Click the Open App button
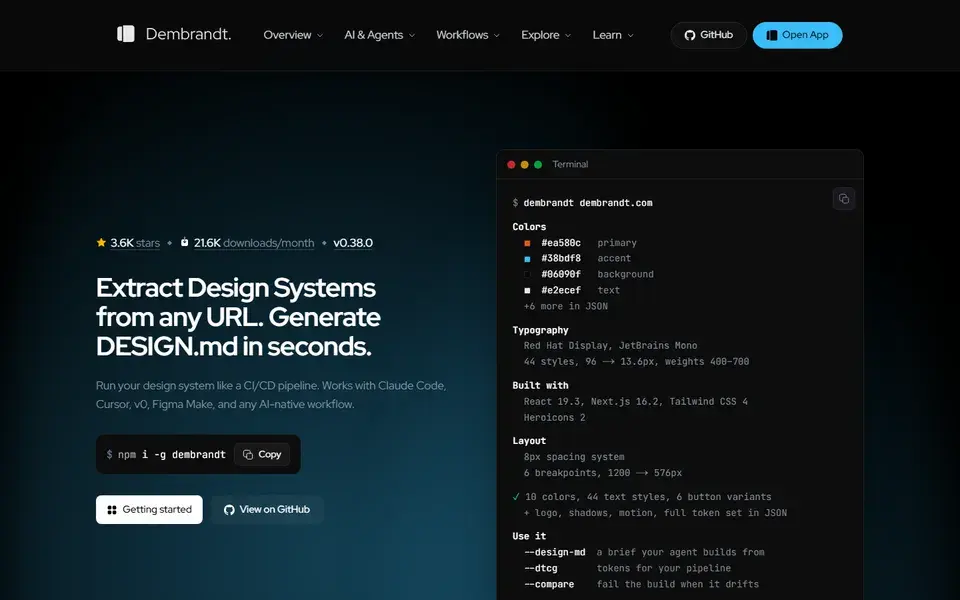Viewport: 960px width, 600px height. (797, 35)
